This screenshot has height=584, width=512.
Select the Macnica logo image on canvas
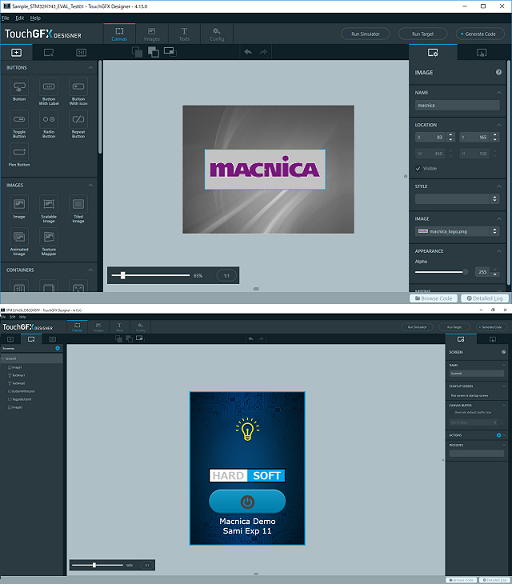(x=265, y=170)
